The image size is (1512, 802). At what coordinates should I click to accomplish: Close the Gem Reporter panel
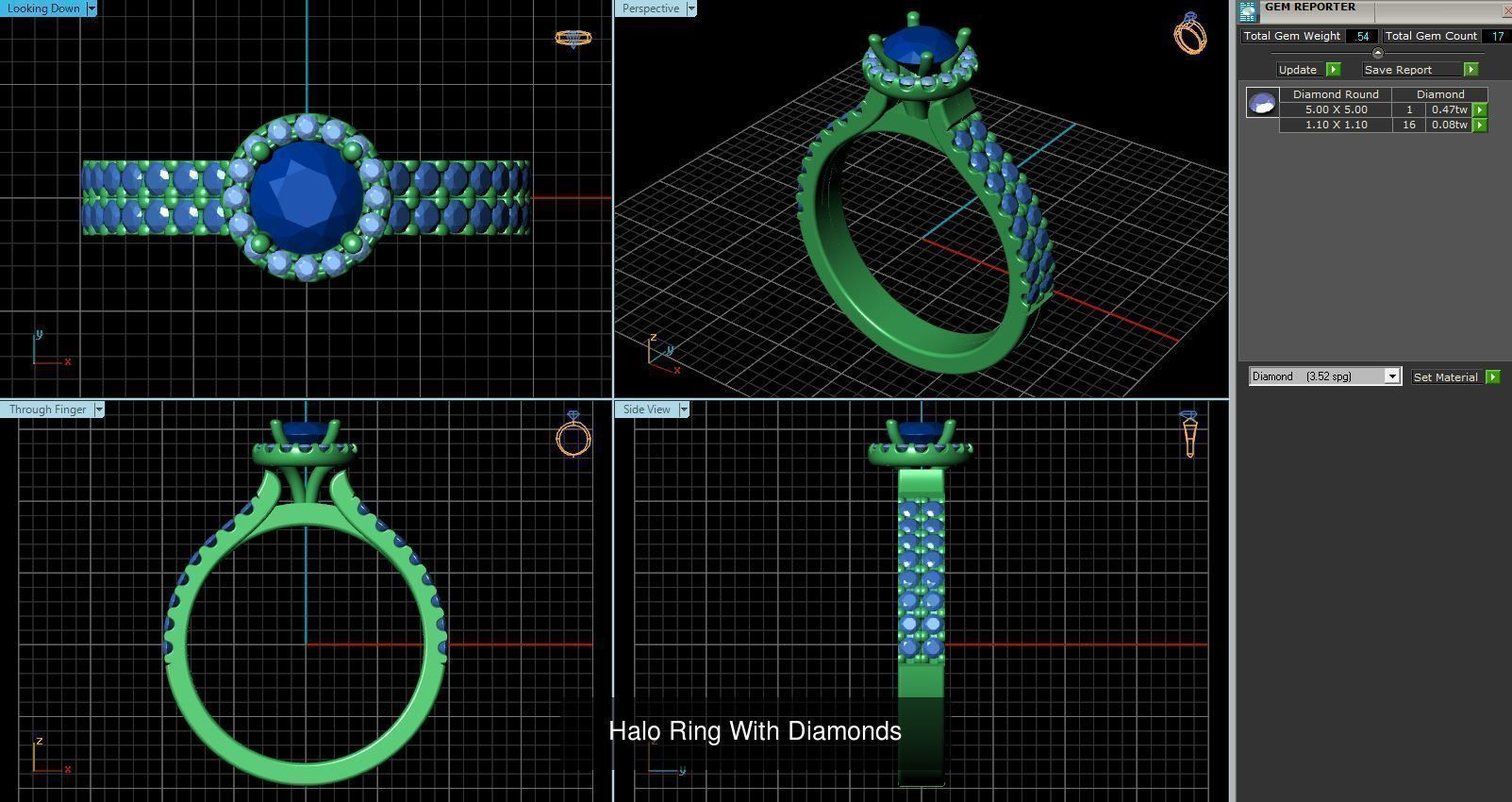pos(1506,10)
